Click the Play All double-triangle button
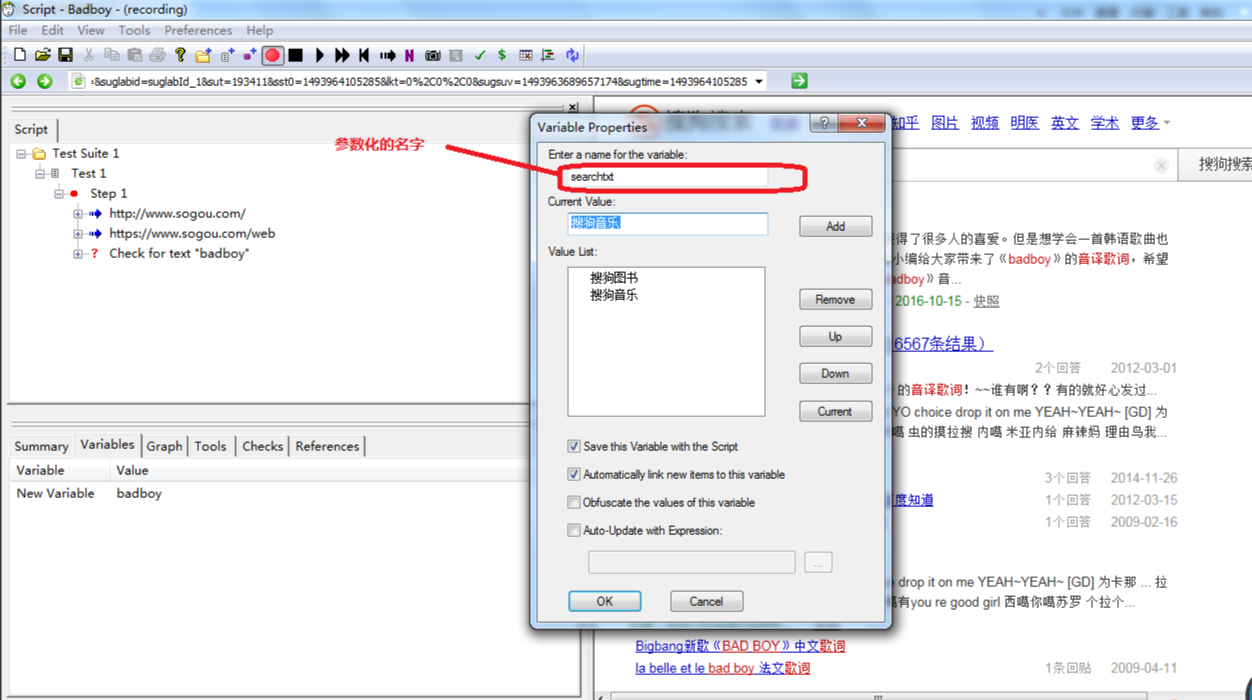Image resolution: width=1252 pixels, height=700 pixels. point(342,55)
